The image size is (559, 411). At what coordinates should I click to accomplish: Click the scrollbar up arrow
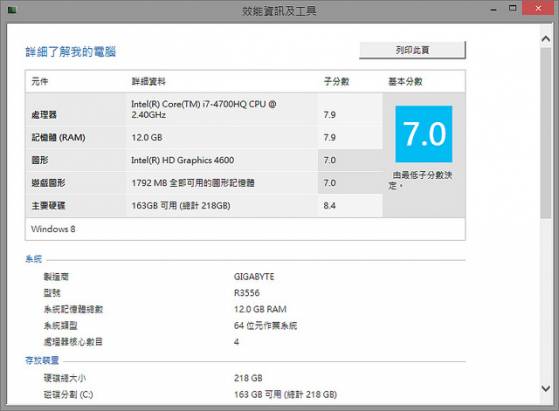545,38
